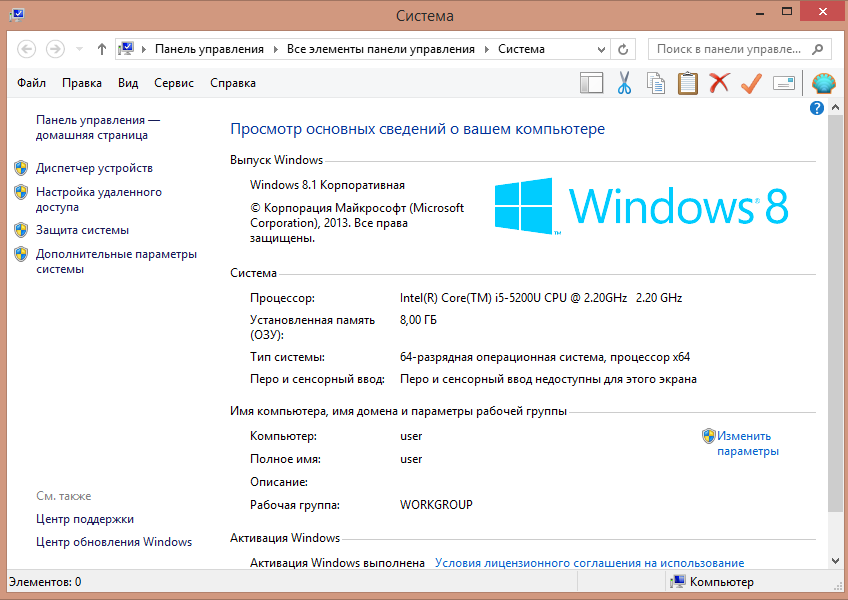Open the Правка menu
848x600 pixels.
(82, 83)
